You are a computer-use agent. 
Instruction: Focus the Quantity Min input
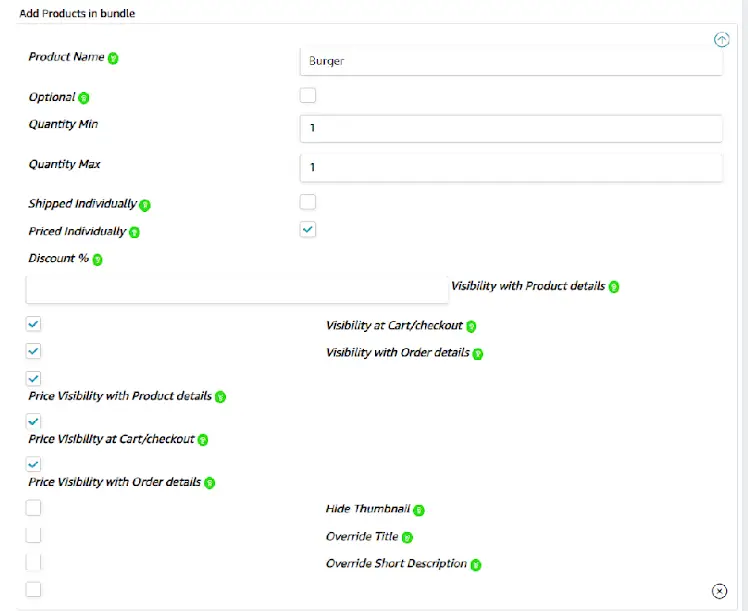coord(511,128)
